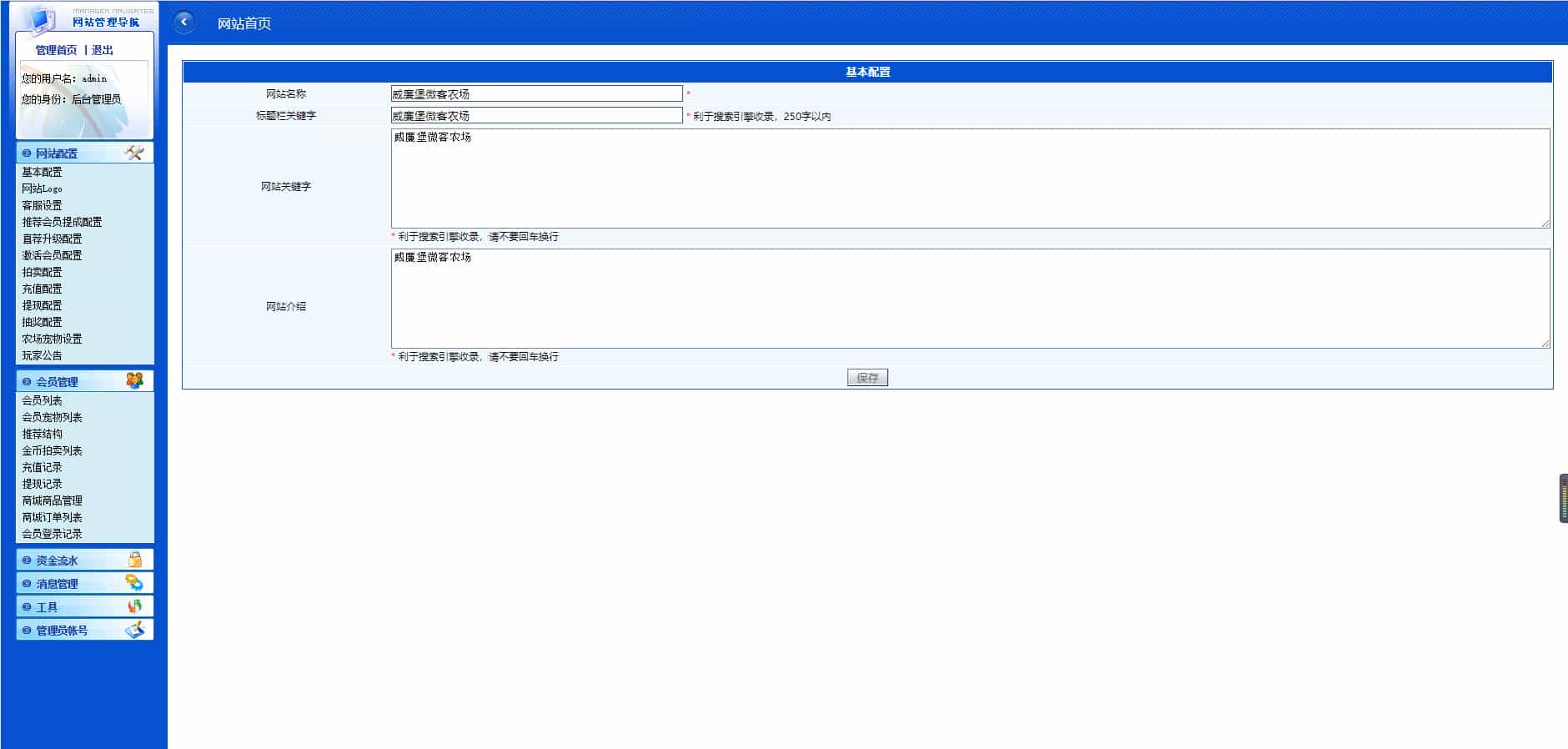Focus the 网站介绍 text area
The image size is (1568, 749).
(x=970, y=299)
